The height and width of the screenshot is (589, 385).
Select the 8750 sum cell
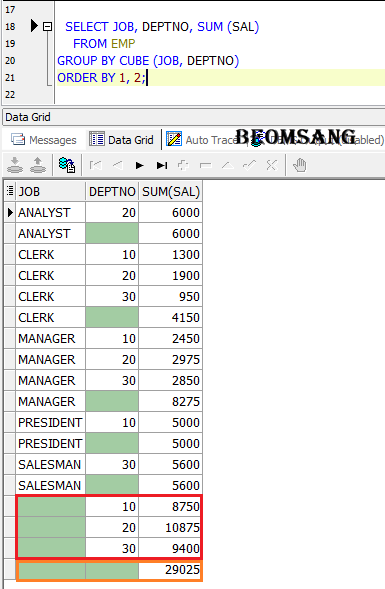[x=171, y=507]
